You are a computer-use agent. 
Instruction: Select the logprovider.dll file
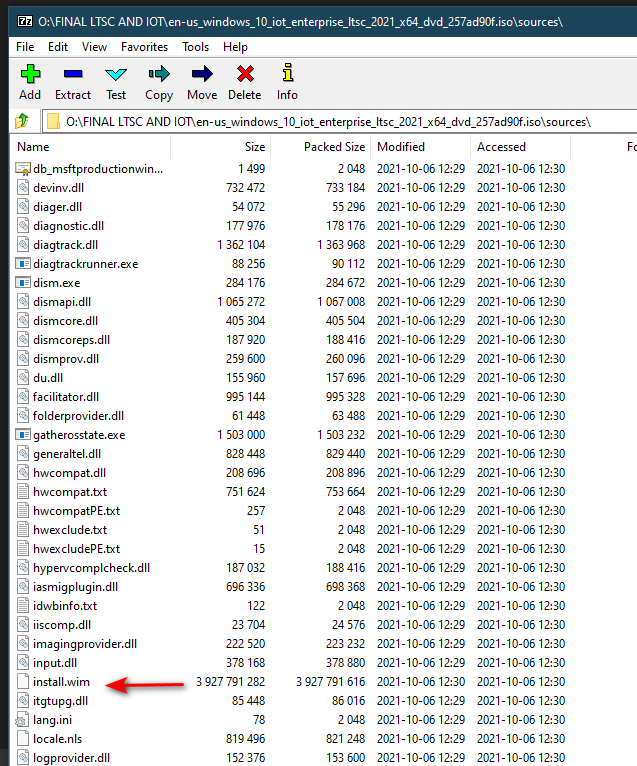(71, 758)
